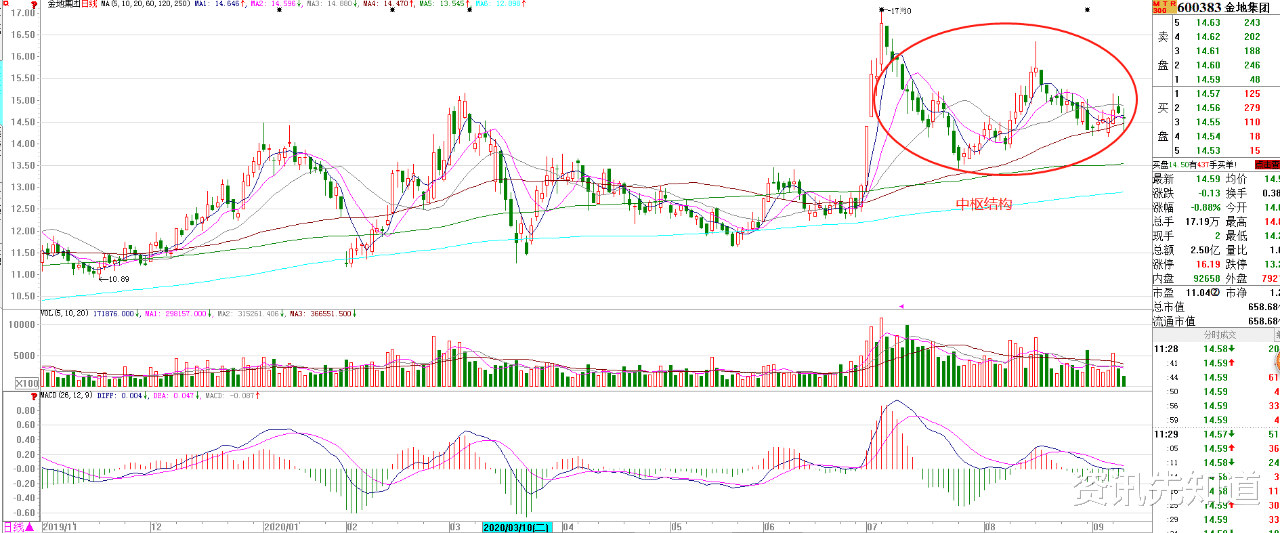1280x533 pixels.
Task: Click the red button right of the sell-order alert
Action: [x=1268, y=164]
